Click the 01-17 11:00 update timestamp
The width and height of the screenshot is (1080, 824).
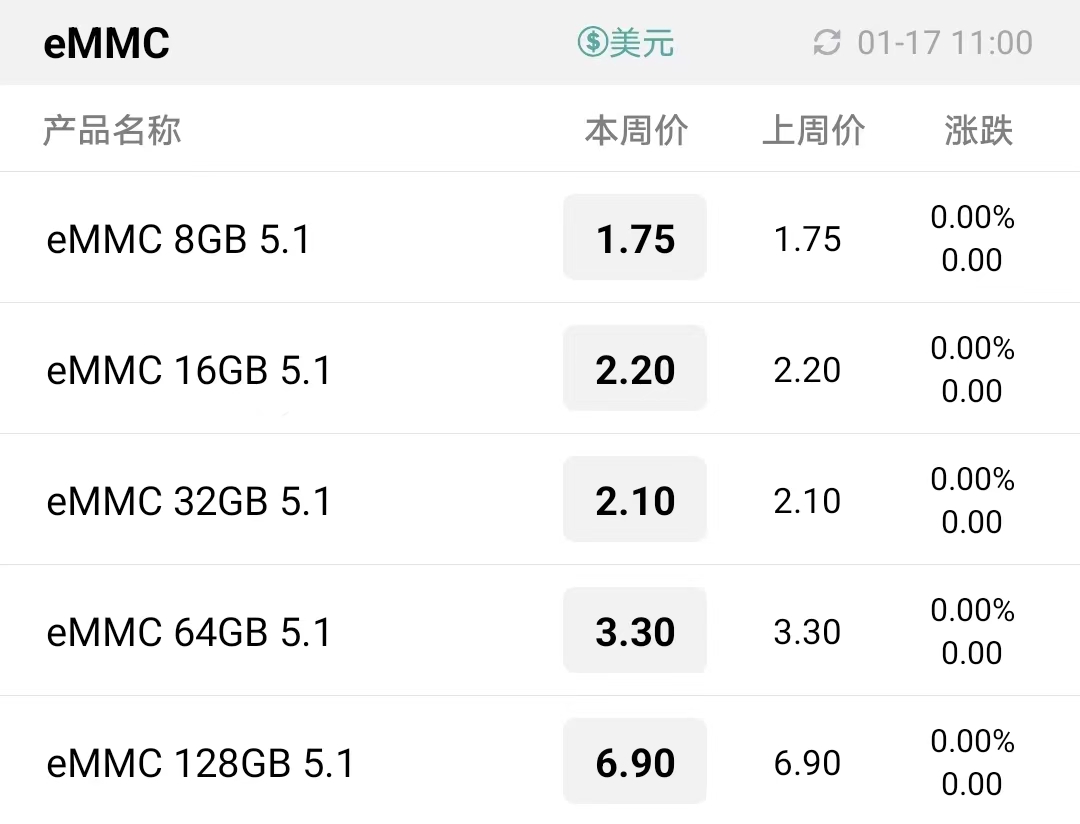[945, 43]
